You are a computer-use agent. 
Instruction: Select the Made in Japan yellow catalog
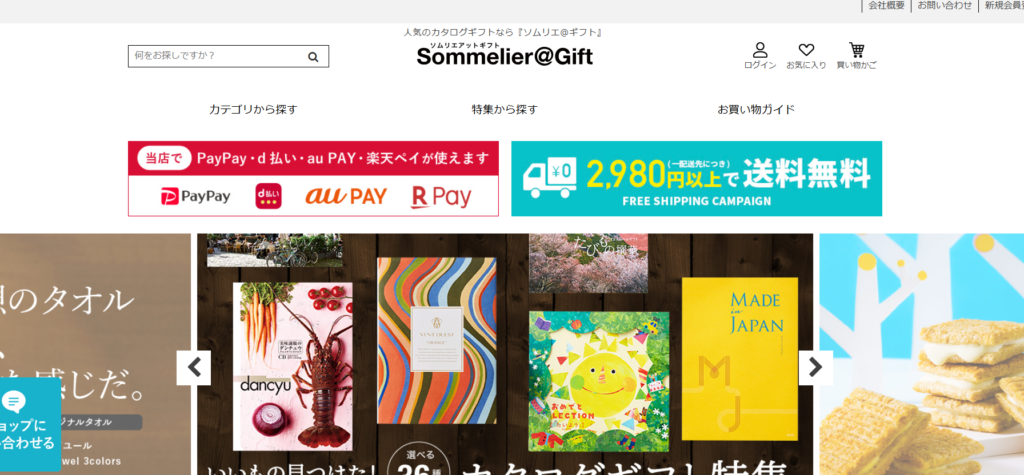740,359
